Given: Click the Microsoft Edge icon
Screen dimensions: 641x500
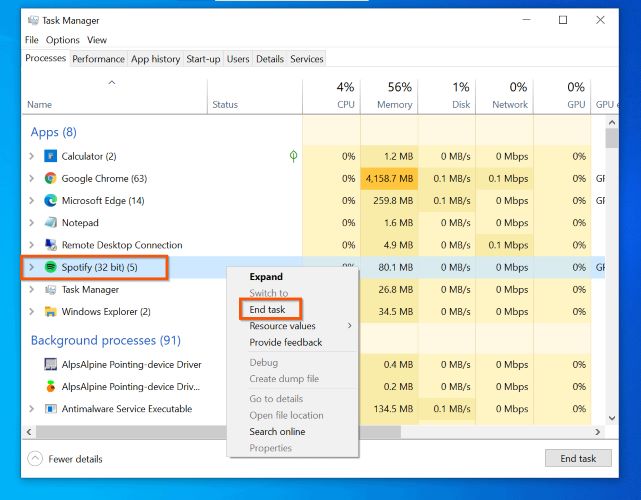Looking at the screenshot, I should point(50,200).
